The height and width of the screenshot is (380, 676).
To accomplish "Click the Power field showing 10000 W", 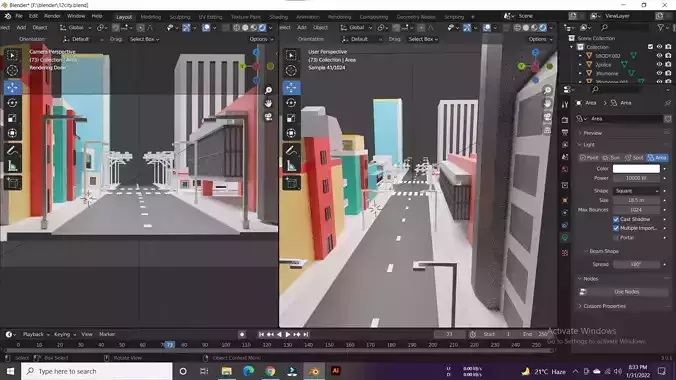I will (636, 178).
